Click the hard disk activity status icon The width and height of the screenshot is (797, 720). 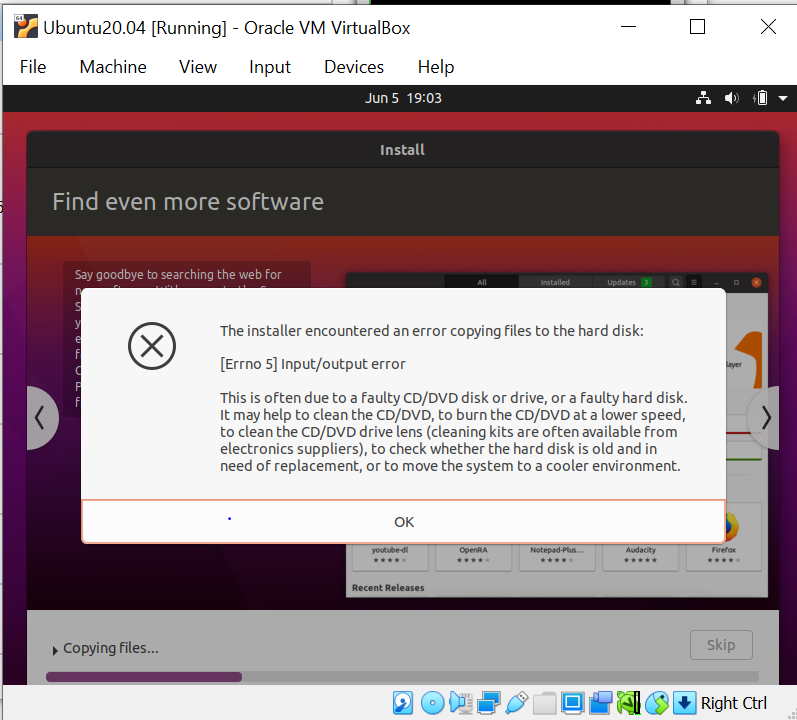pyautogui.click(x=403, y=703)
